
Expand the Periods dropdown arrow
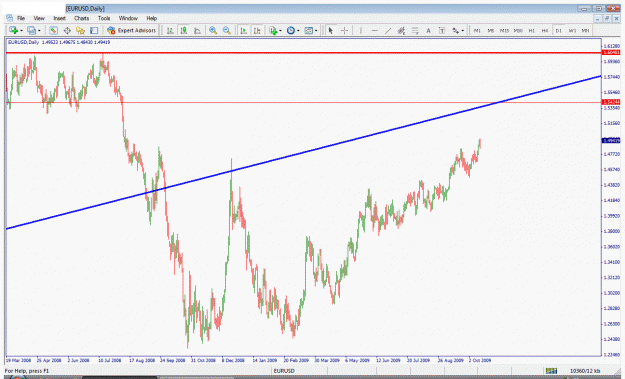(298, 31)
